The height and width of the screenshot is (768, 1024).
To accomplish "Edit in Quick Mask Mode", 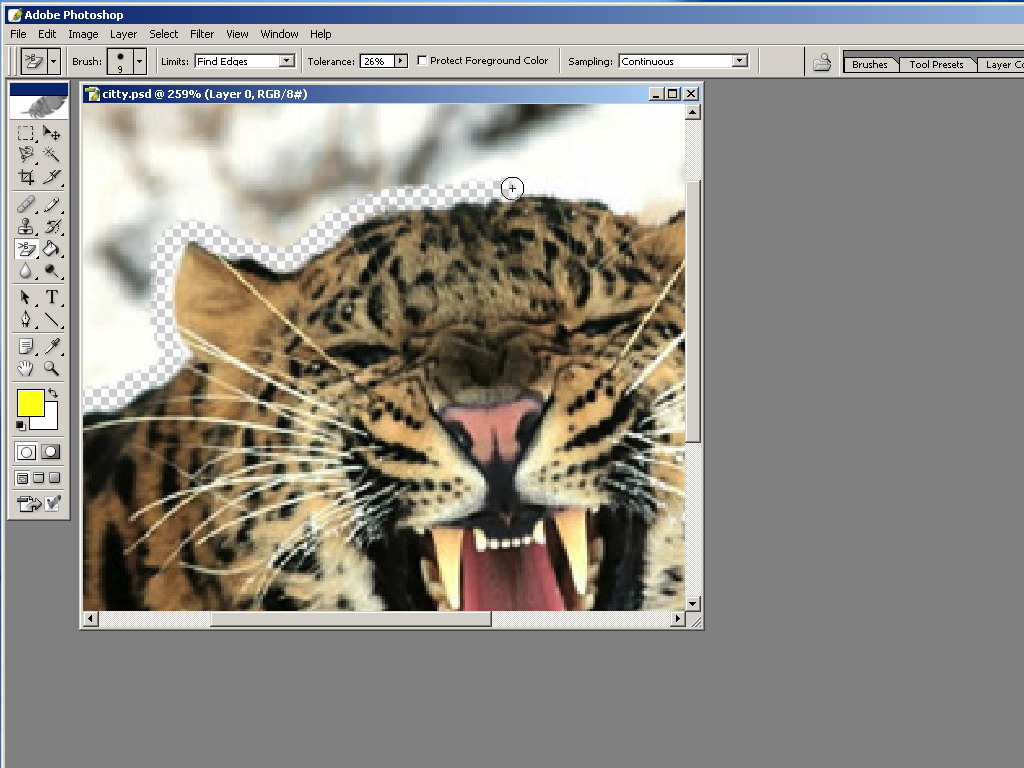I will (x=51, y=452).
